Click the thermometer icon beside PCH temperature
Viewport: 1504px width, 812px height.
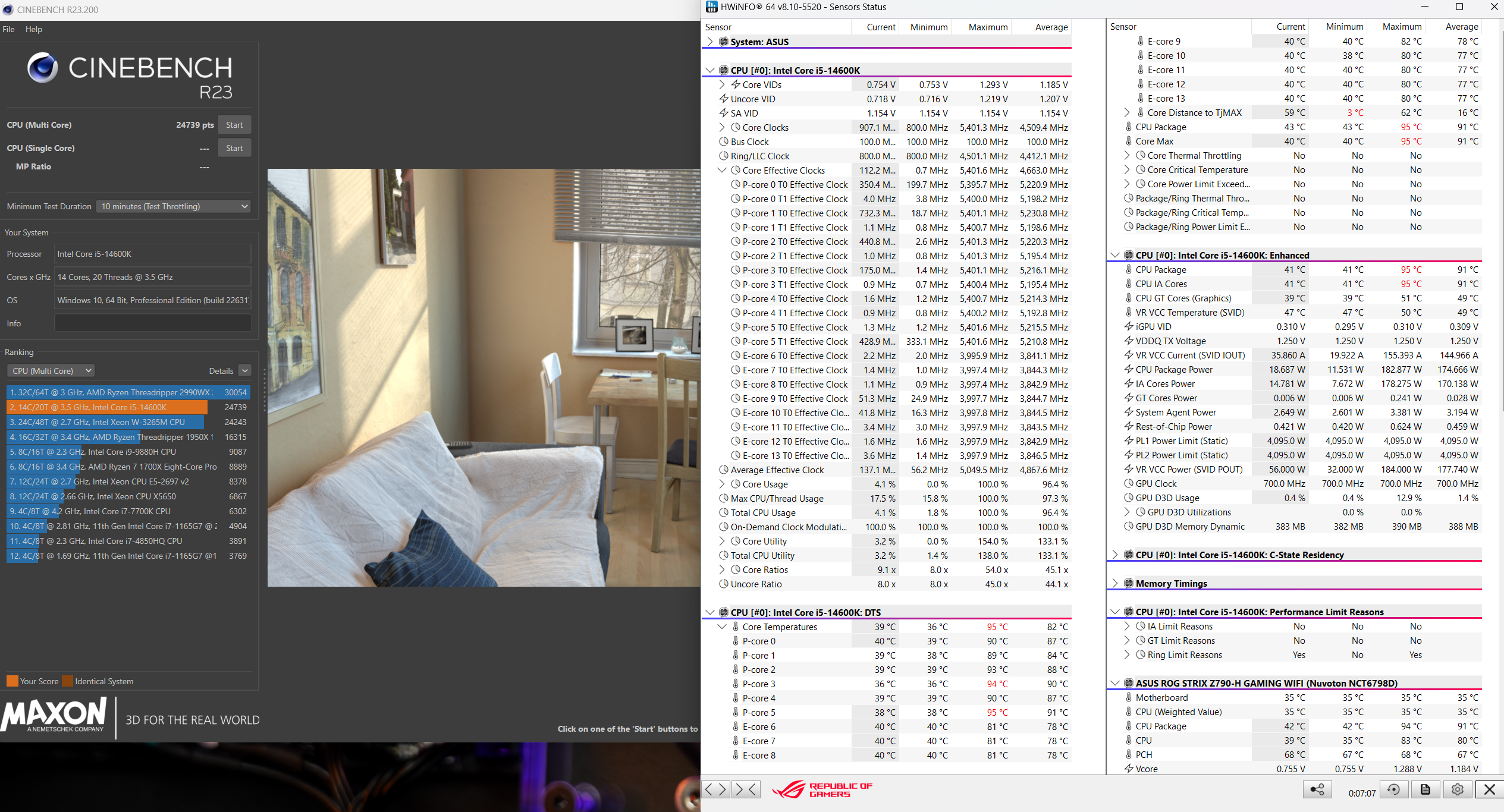pyautogui.click(x=1129, y=754)
